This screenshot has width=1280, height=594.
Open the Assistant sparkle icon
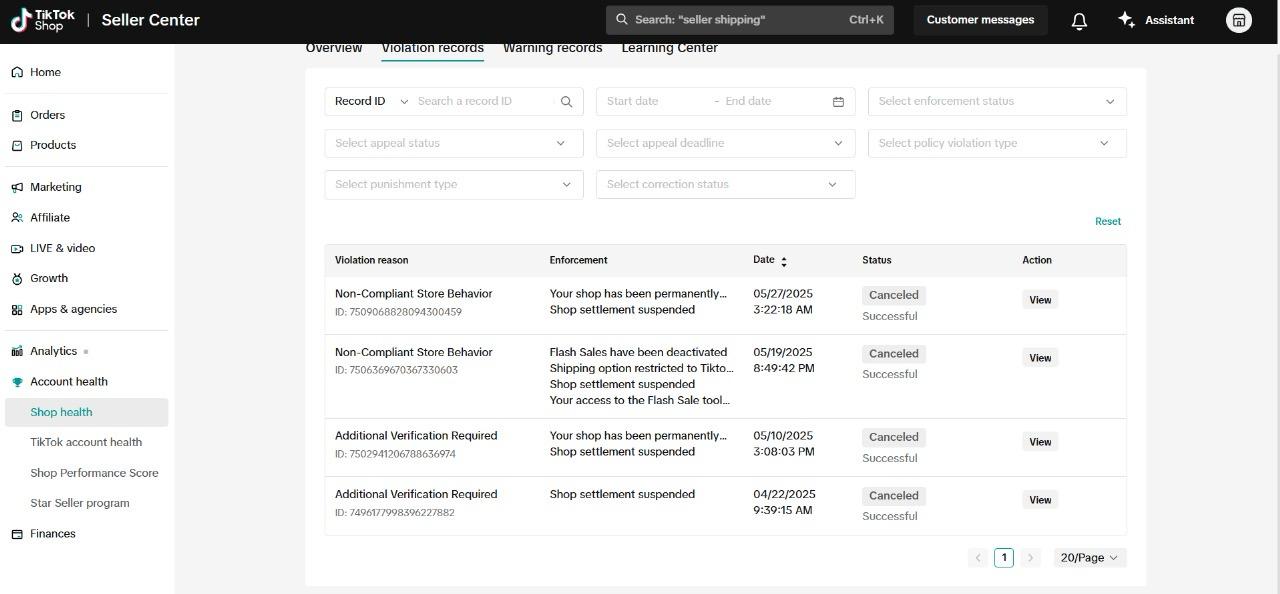click(x=1127, y=20)
